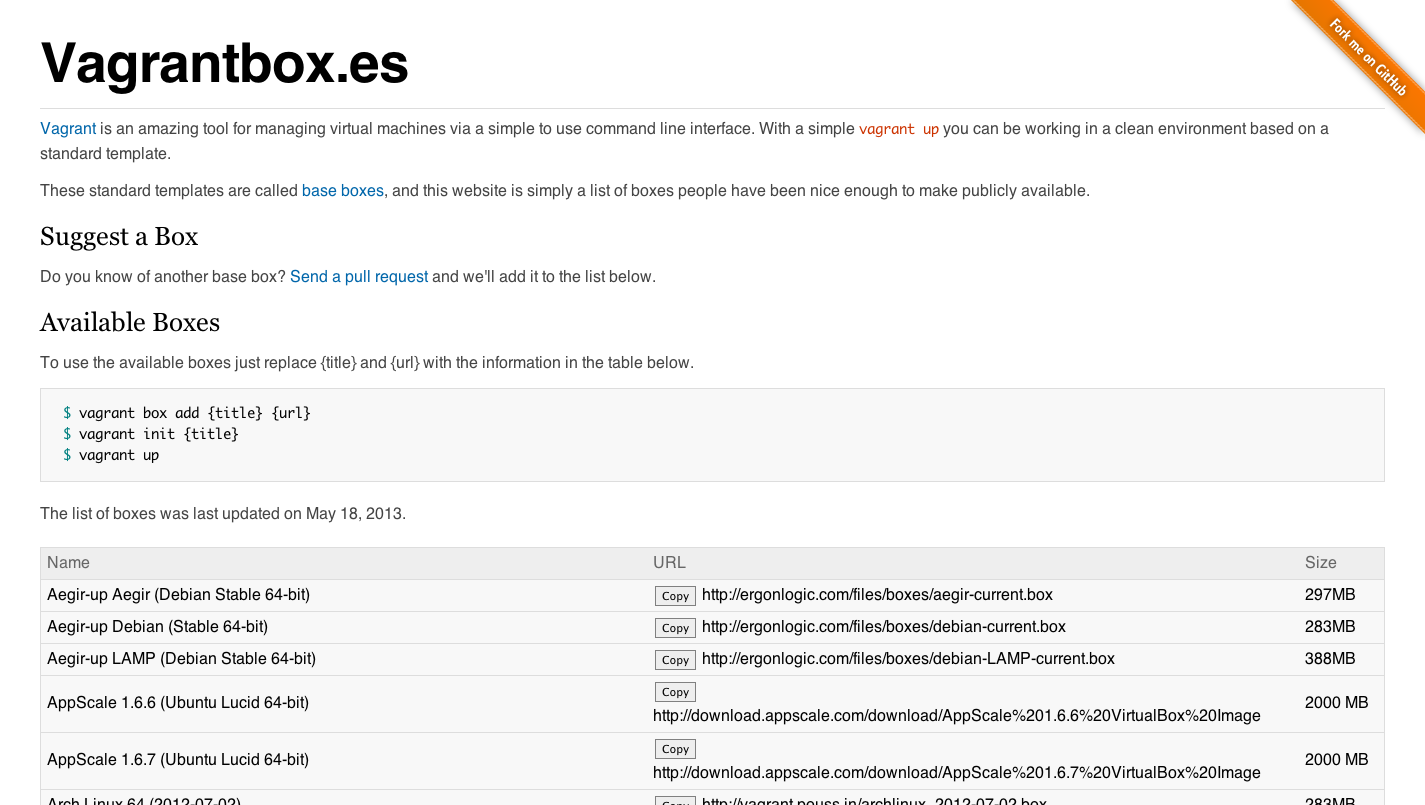Click the last updated May 18, 2013 text
The height and width of the screenshot is (805, 1425).
click(223, 514)
